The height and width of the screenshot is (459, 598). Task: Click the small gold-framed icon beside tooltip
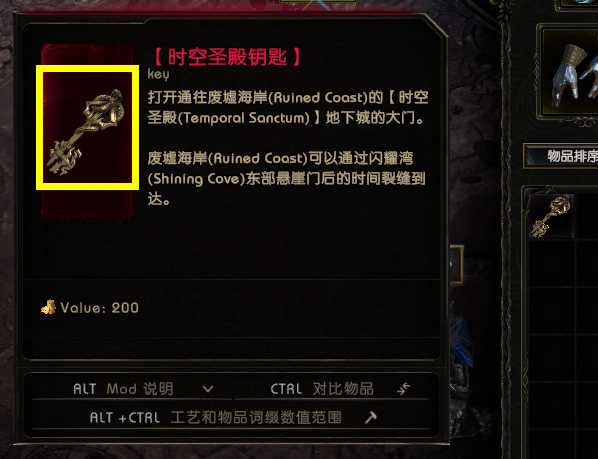(x=456, y=265)
